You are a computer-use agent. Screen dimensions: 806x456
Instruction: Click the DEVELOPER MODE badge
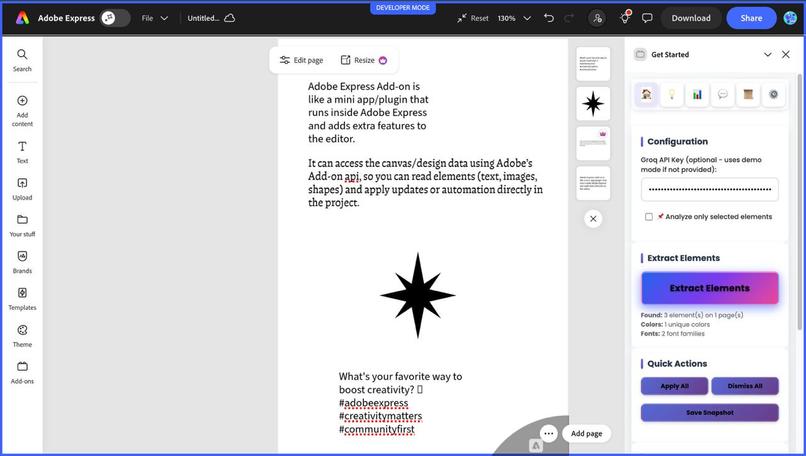click(x=402, y=8)
